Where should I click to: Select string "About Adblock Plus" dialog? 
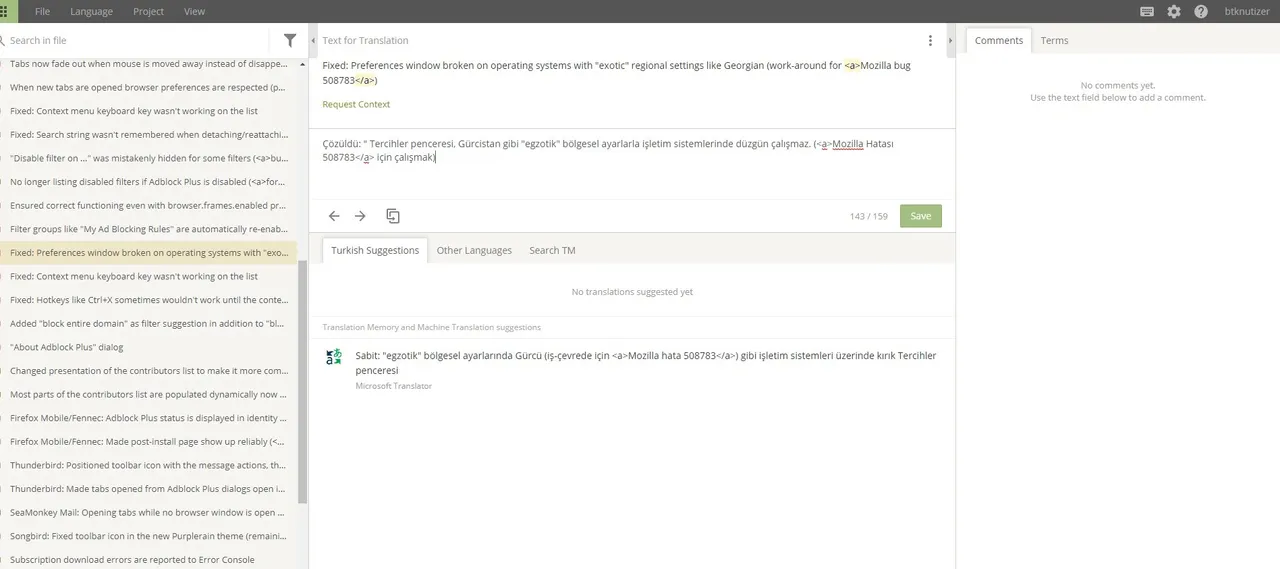[x=149, y=347]
